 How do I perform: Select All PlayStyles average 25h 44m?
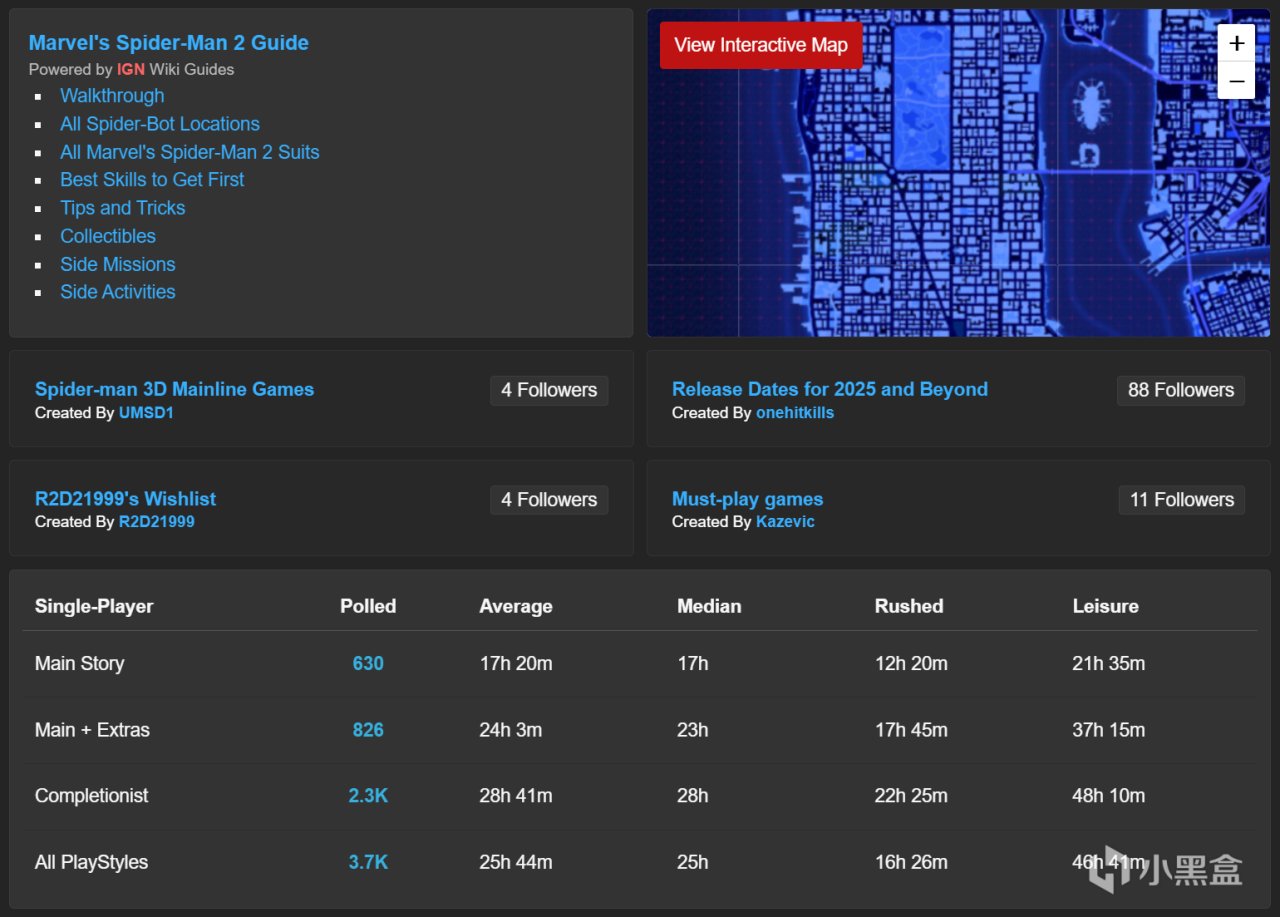click(516, 862)
